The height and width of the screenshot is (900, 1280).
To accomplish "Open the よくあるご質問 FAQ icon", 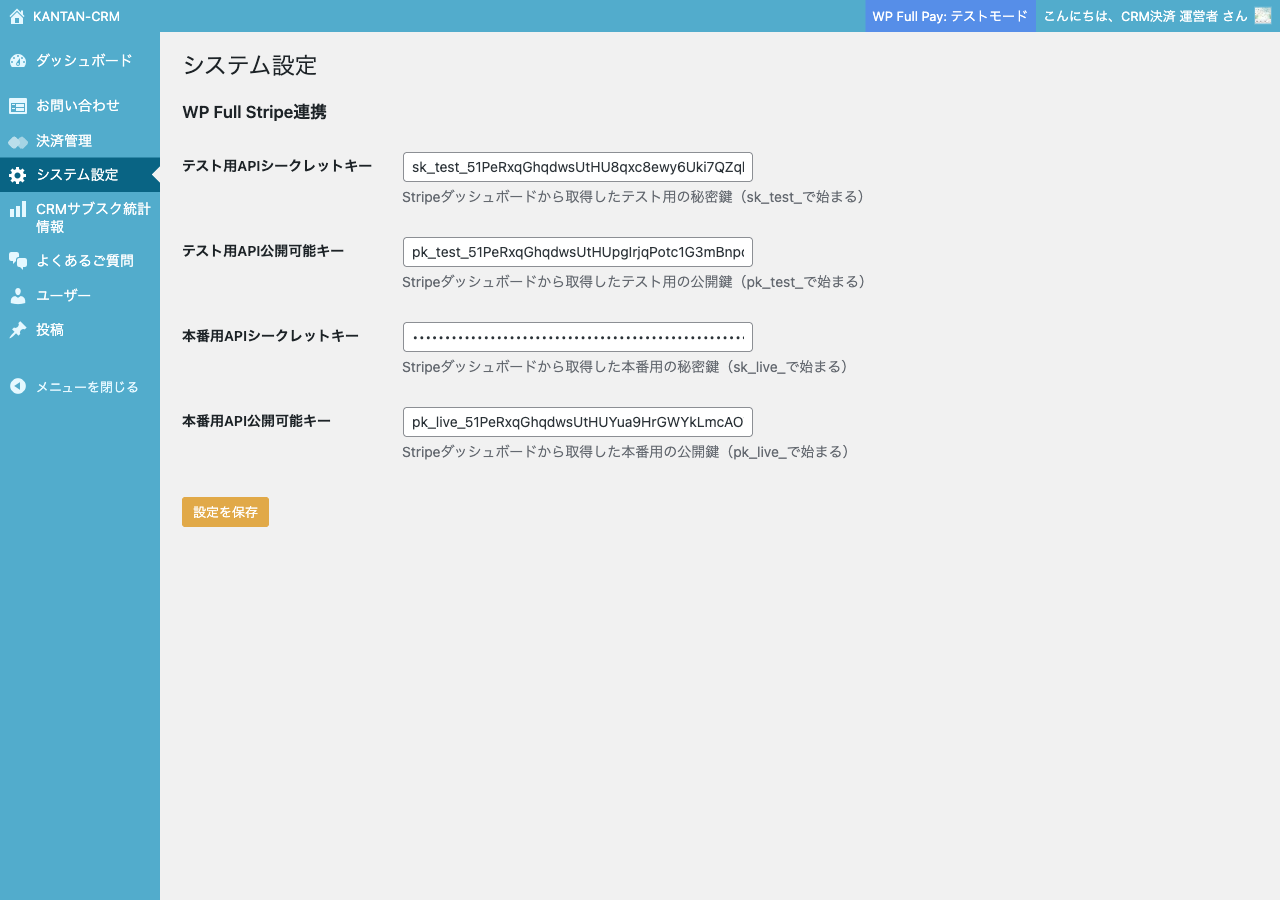I will (x=17, y=260).
